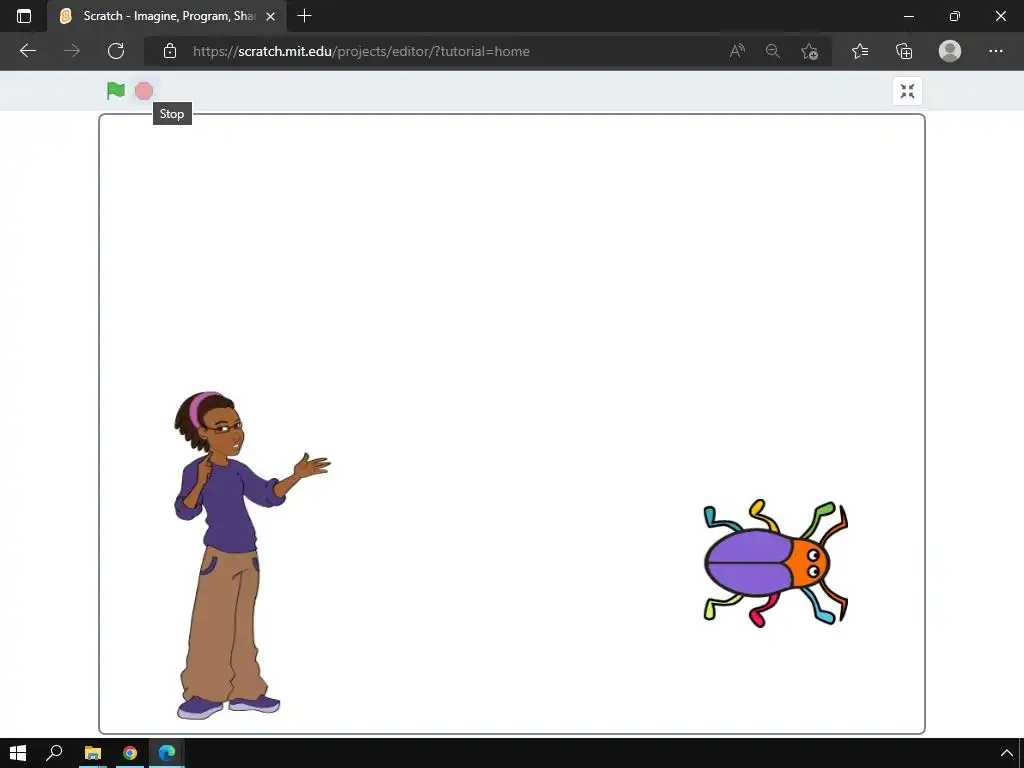
Task: Open Windows taskbar search
Action: point(54,753)
